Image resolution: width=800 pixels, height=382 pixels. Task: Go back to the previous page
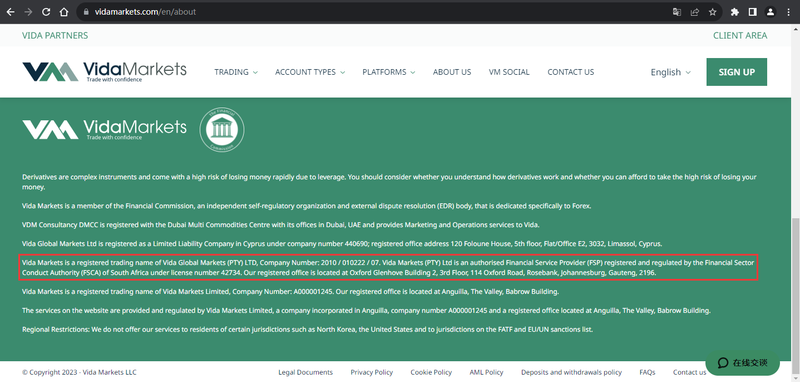point(10,12)
